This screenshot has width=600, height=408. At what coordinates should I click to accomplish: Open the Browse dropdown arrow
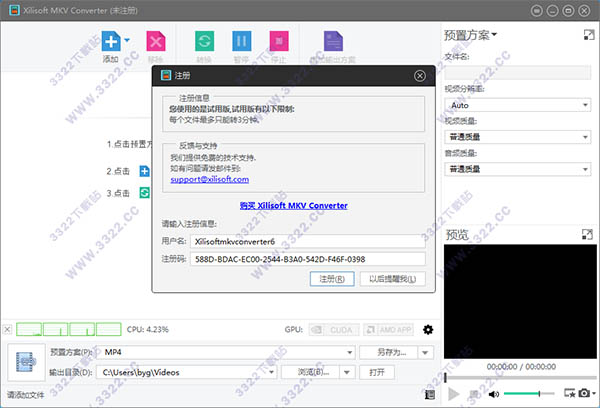347,372
